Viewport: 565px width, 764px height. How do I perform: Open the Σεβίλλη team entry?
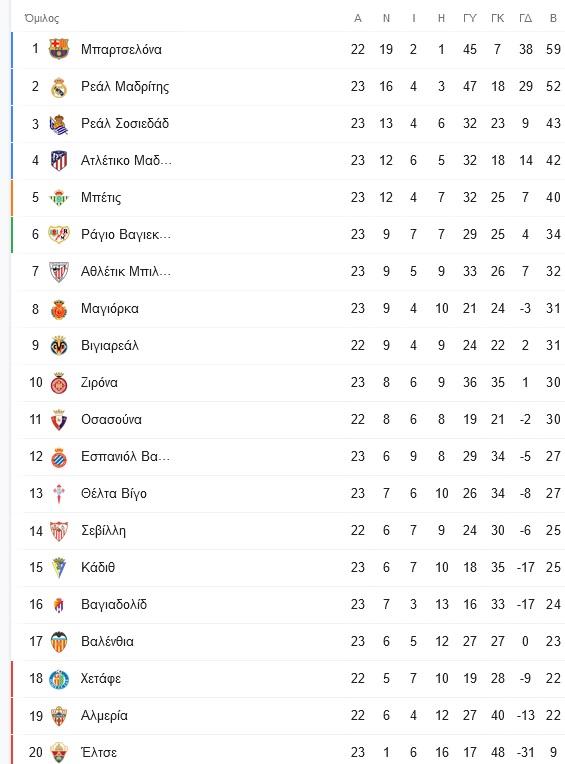pyautogui.click(x=103, y=531)
